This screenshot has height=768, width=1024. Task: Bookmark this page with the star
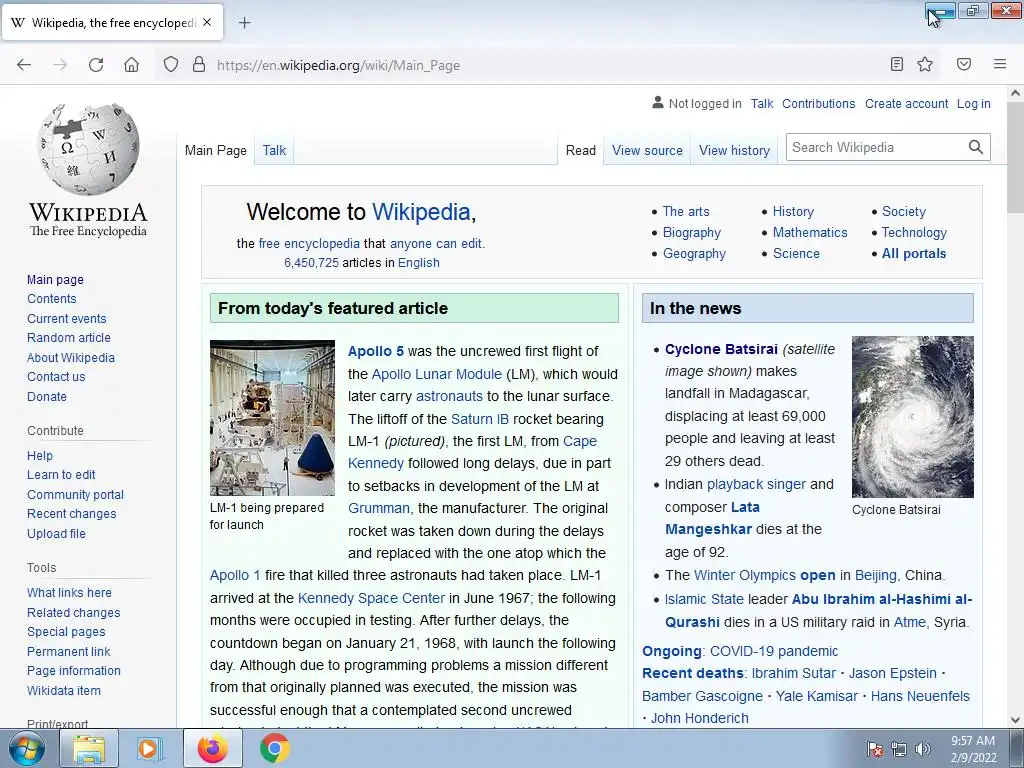pos(925,64)
